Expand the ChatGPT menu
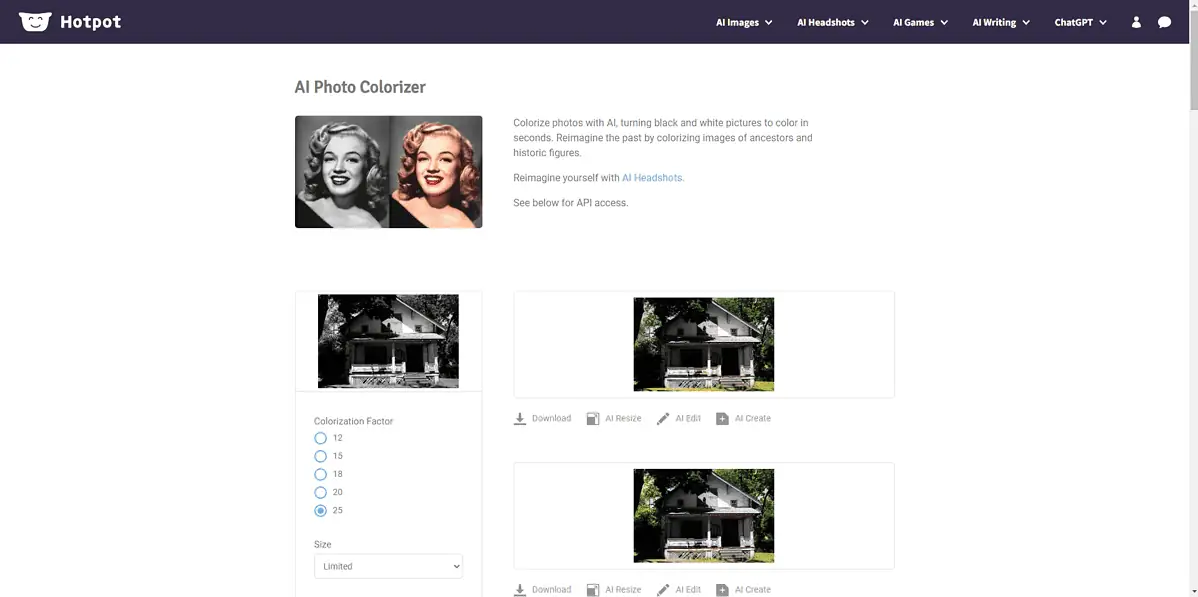This screenshot has height=597, width=1198. (x=1080, y=22)
